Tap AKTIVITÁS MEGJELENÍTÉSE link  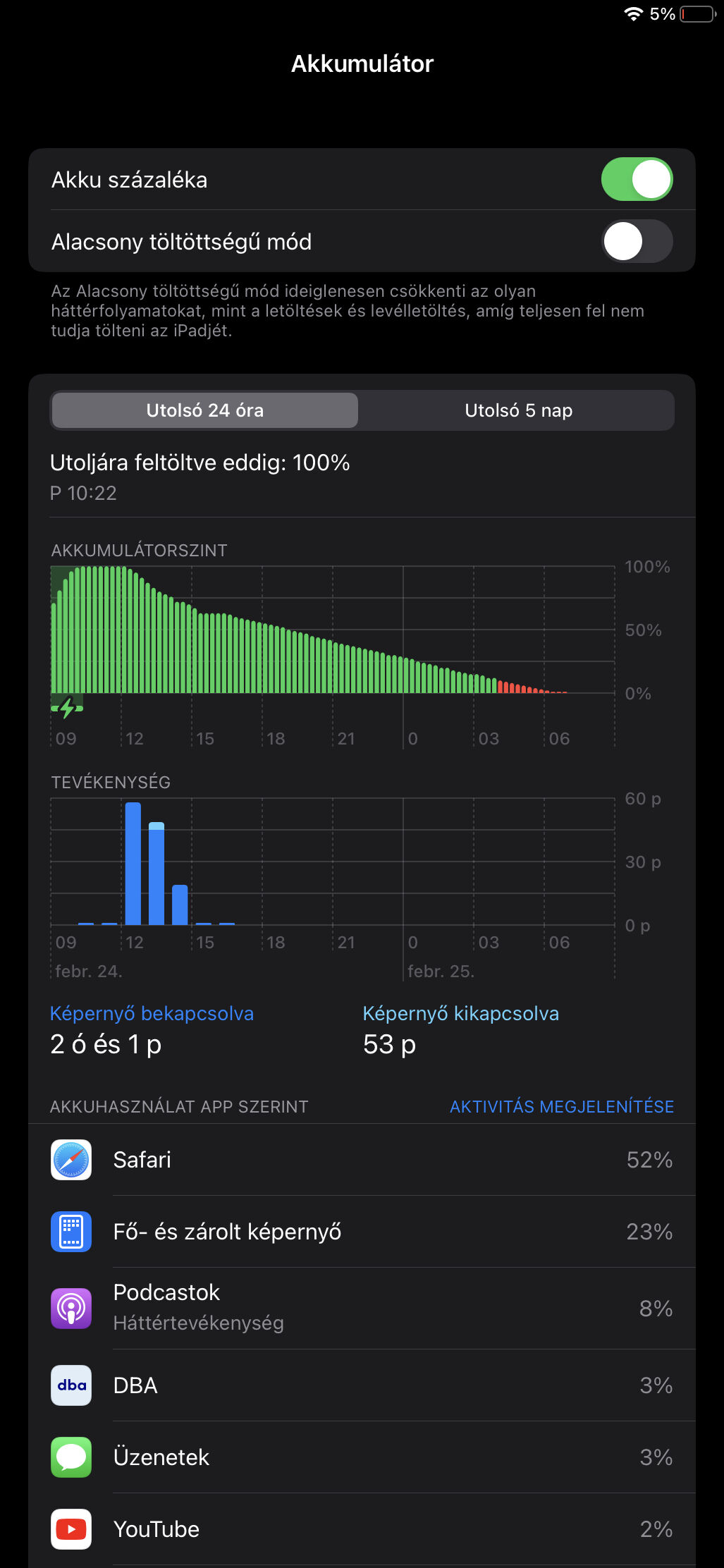[561, 1107]
